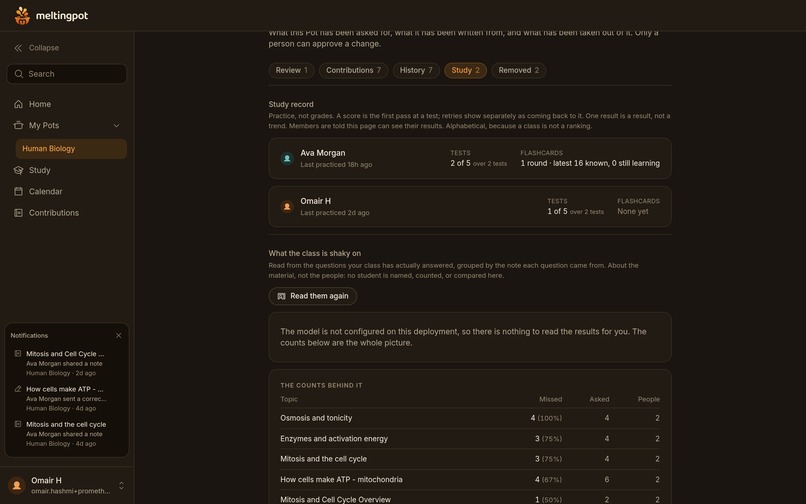This screenshot has width=806, height=504.
Task: Click the Search input field
Action: click(x=67, y=74)
